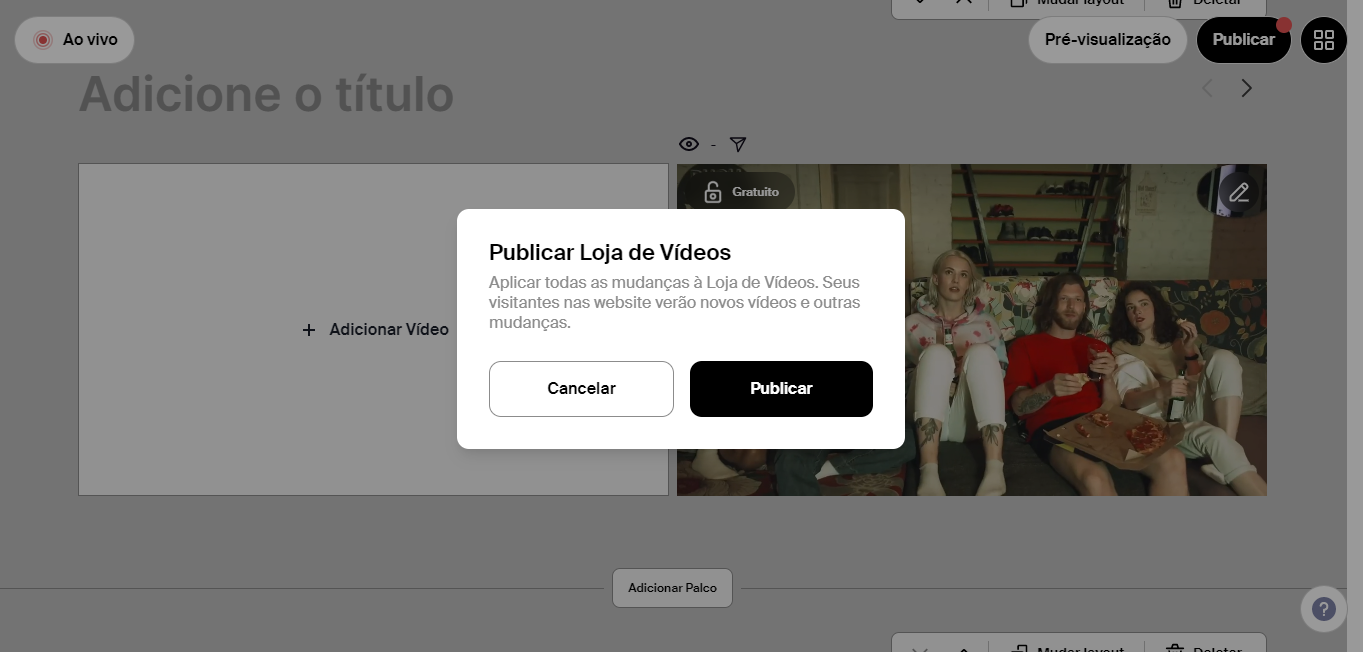Click the page vertical scrollbar
Viewport: 1363px width, 652px height.
pos(1355,326)
